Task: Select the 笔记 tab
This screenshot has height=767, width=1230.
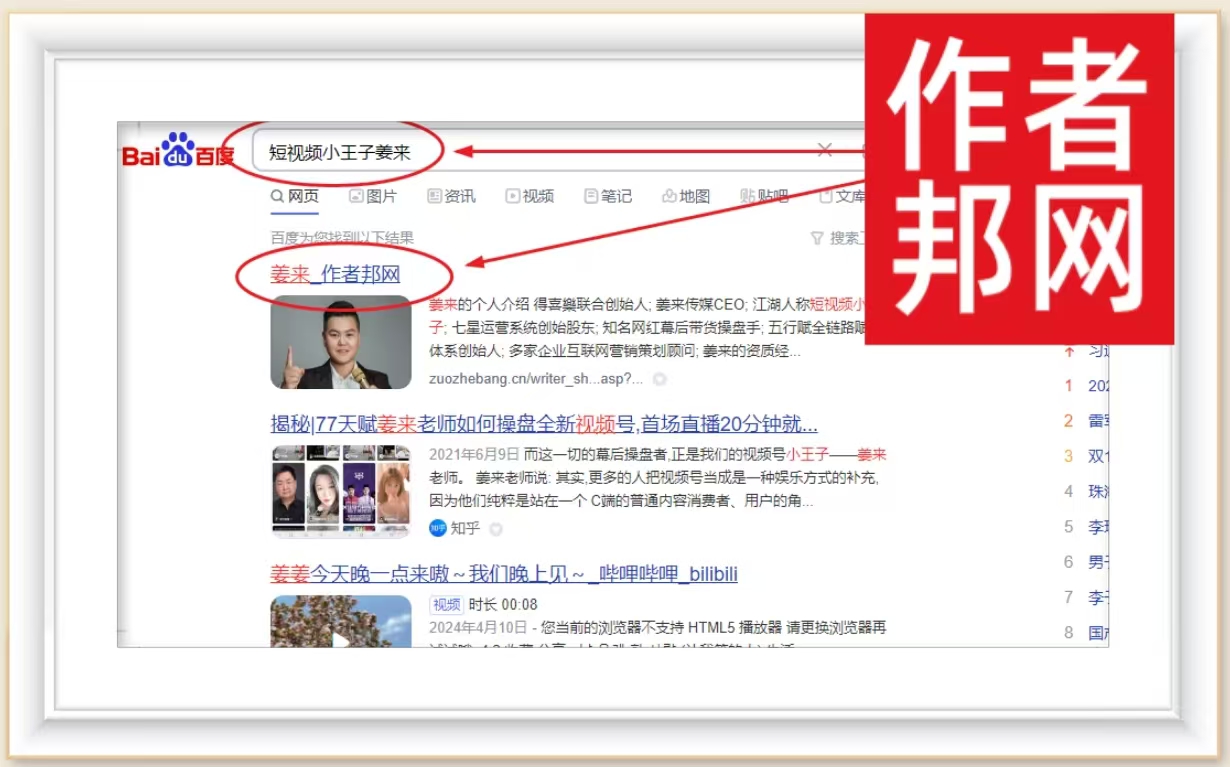Action: [x=608, y=196]
